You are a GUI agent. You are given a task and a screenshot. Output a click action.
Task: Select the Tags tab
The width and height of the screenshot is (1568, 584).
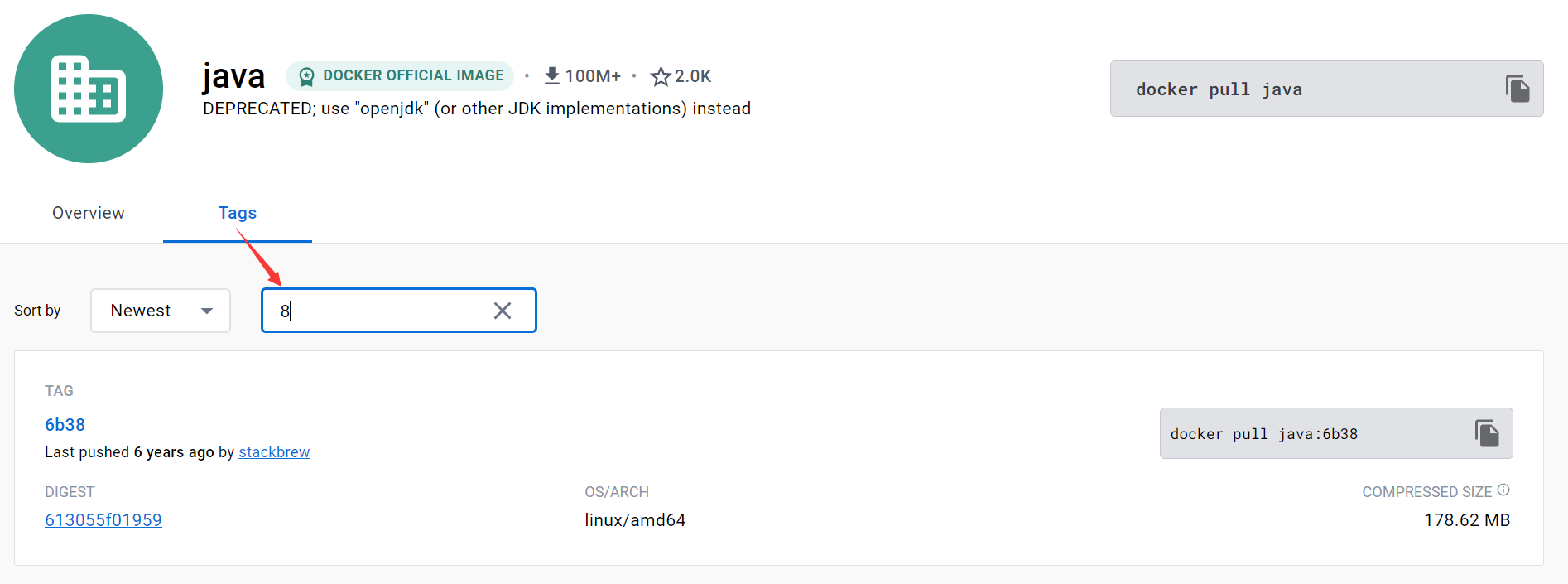click(238, 213)
